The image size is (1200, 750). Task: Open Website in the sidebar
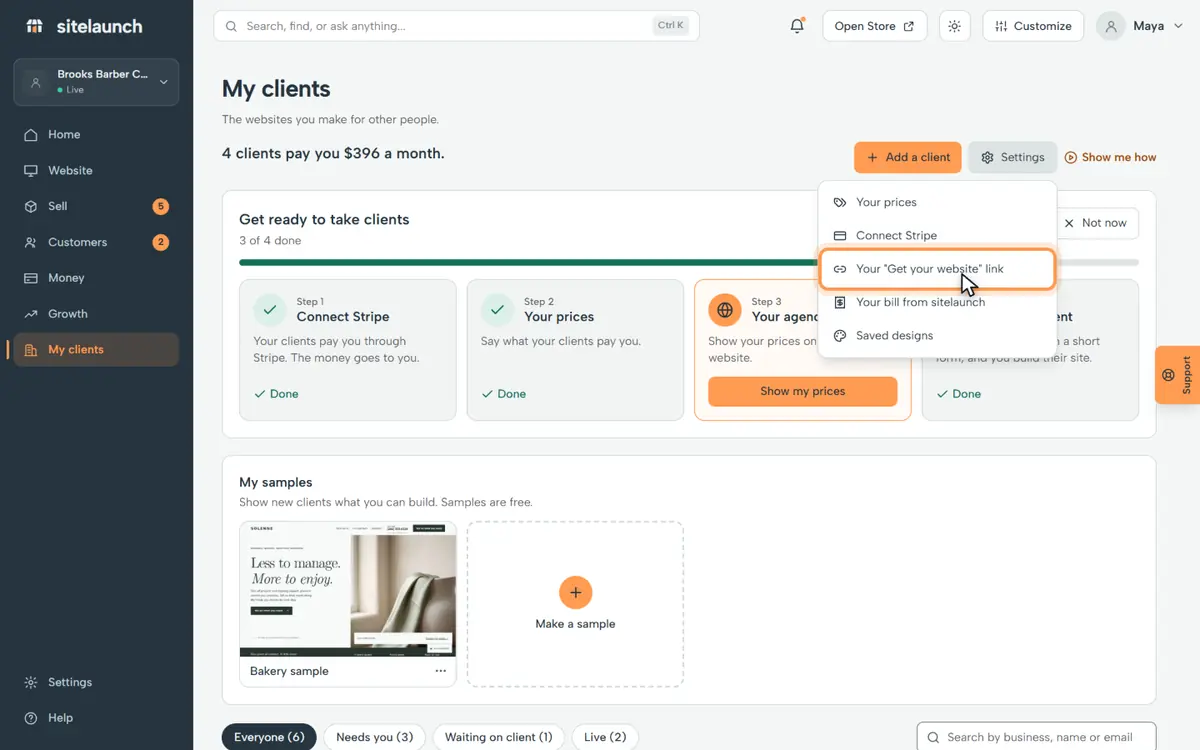coord(96,171)
